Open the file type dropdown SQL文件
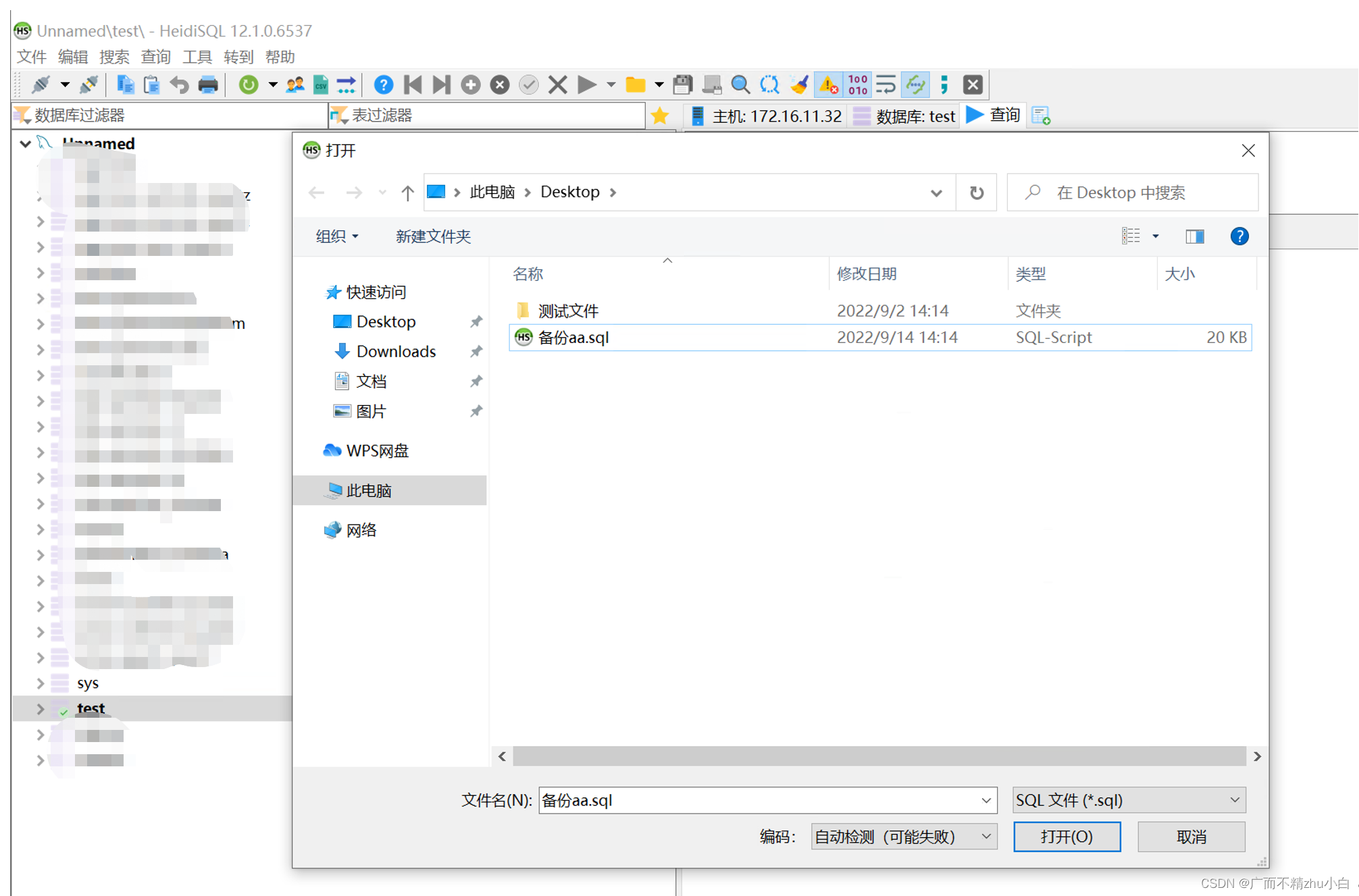The height and width of the screenshot is (896, 1359). tap(1129, 799)
